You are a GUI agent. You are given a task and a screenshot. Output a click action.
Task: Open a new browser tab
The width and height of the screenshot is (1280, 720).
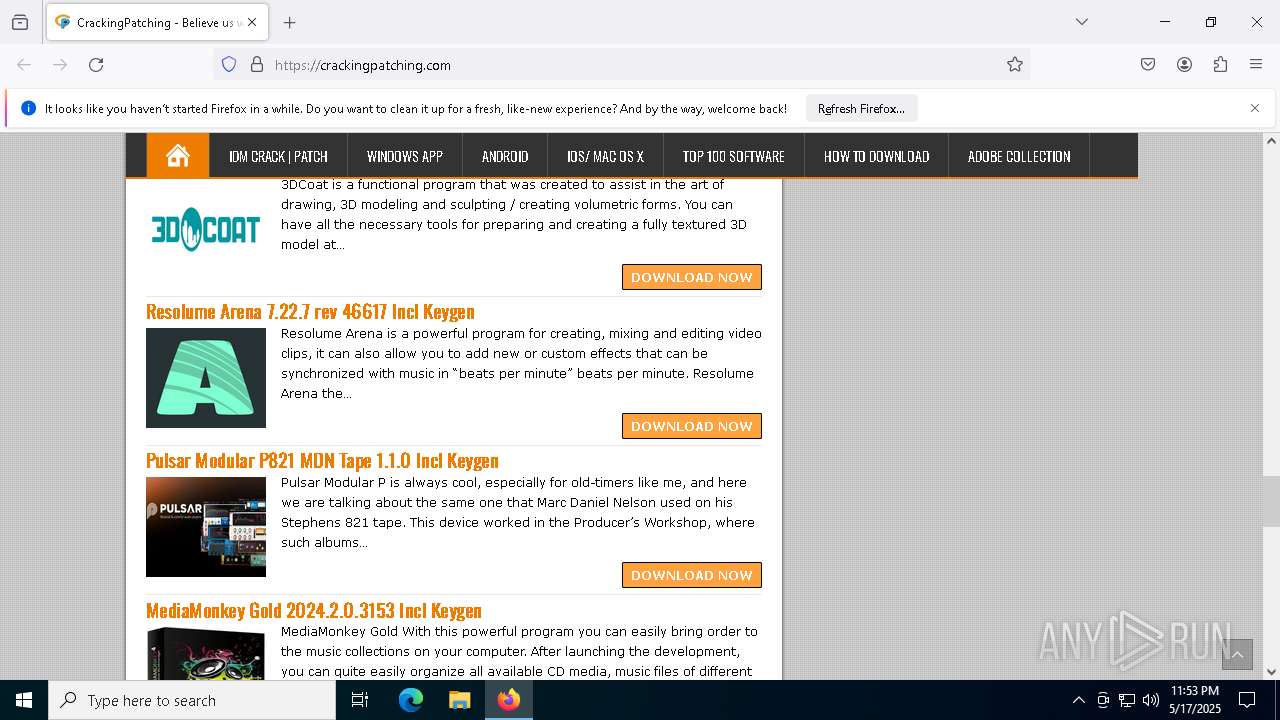pos(290,22)
